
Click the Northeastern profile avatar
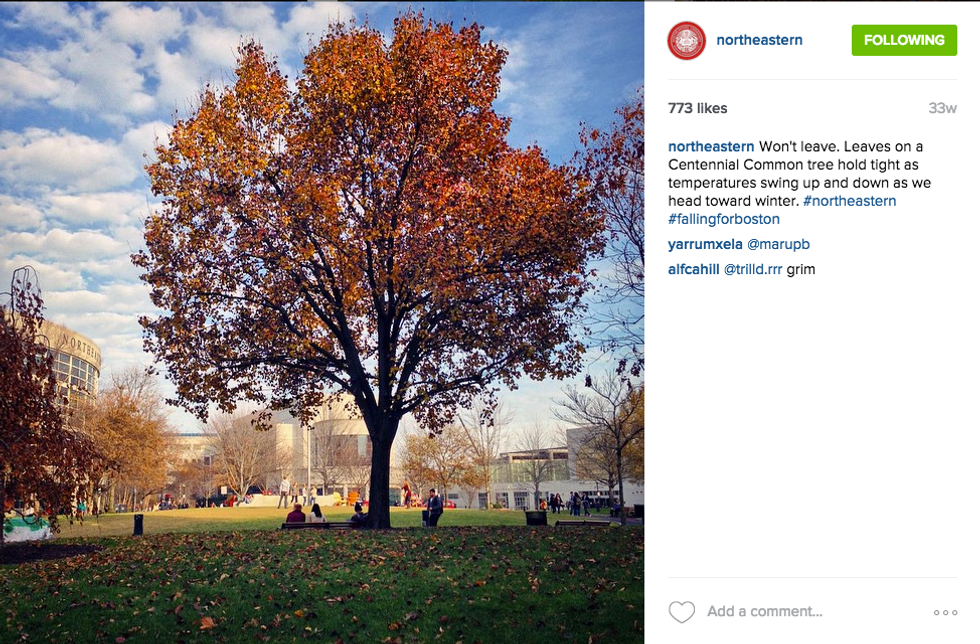point(687,40)
